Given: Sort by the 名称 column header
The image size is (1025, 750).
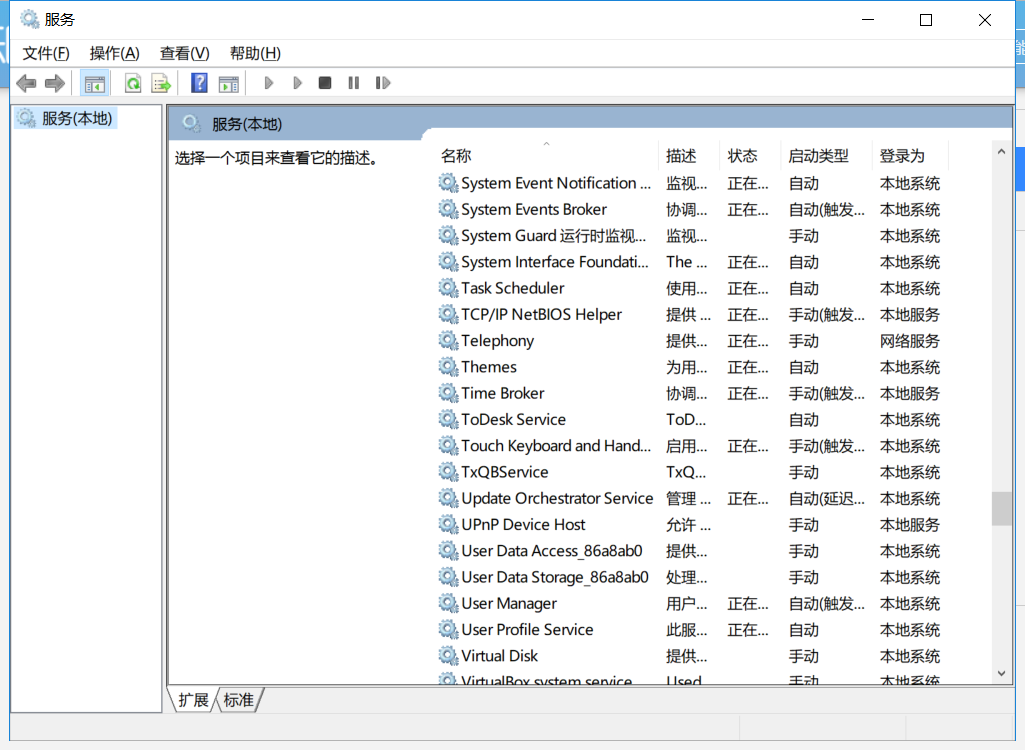Looking at the screenshot, I should (x=546, y=156).
